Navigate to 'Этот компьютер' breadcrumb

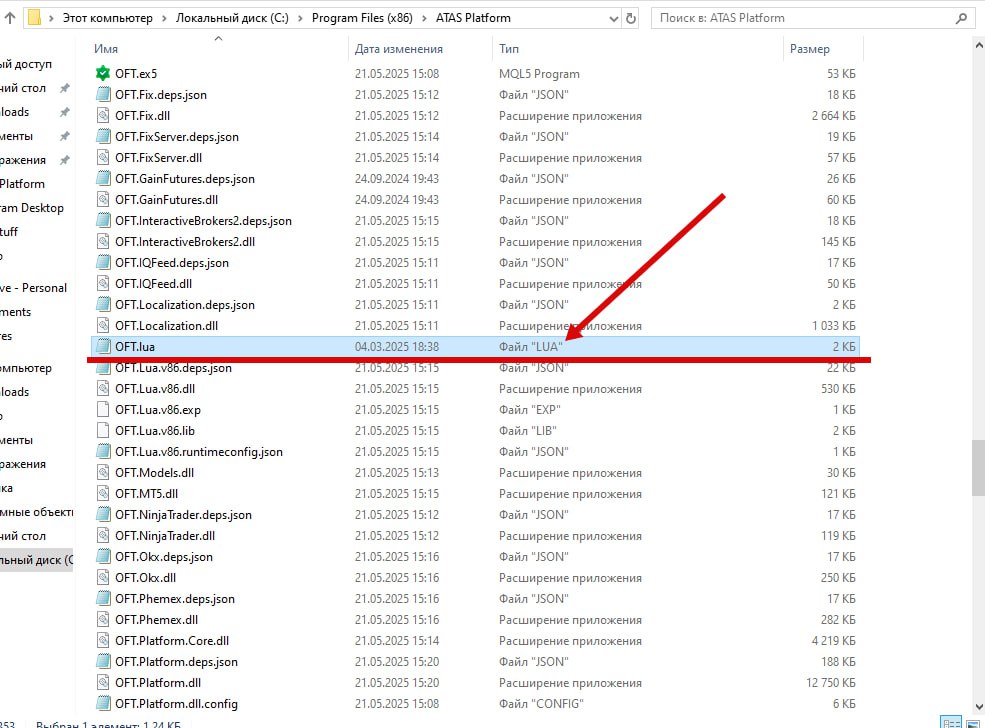coord(107,18)
